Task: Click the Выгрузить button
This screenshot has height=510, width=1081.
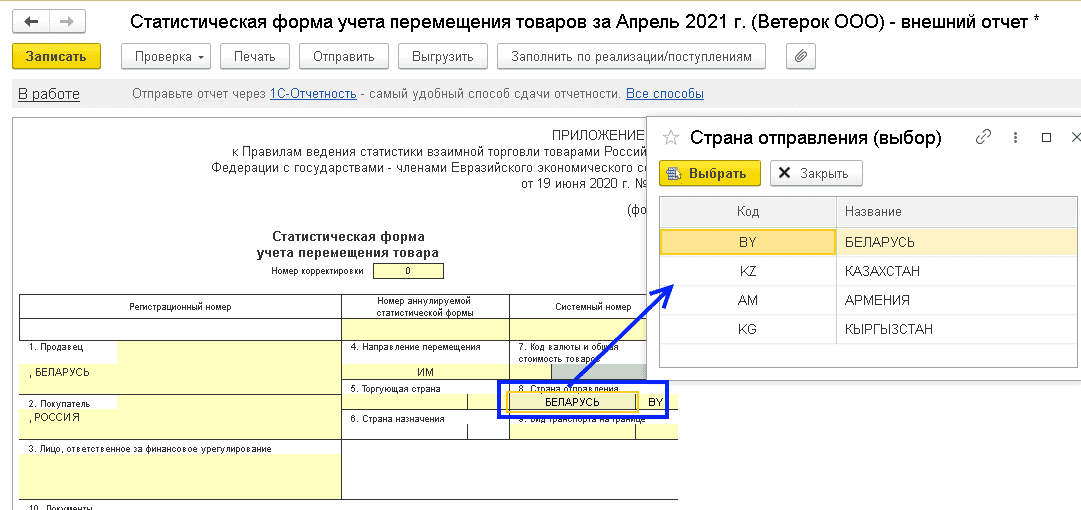Action: (442, 57)
